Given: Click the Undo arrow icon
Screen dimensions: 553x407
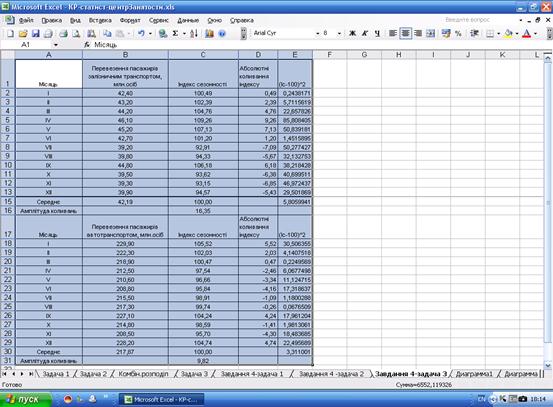Looking at the screenshot, I should point(141,34).
